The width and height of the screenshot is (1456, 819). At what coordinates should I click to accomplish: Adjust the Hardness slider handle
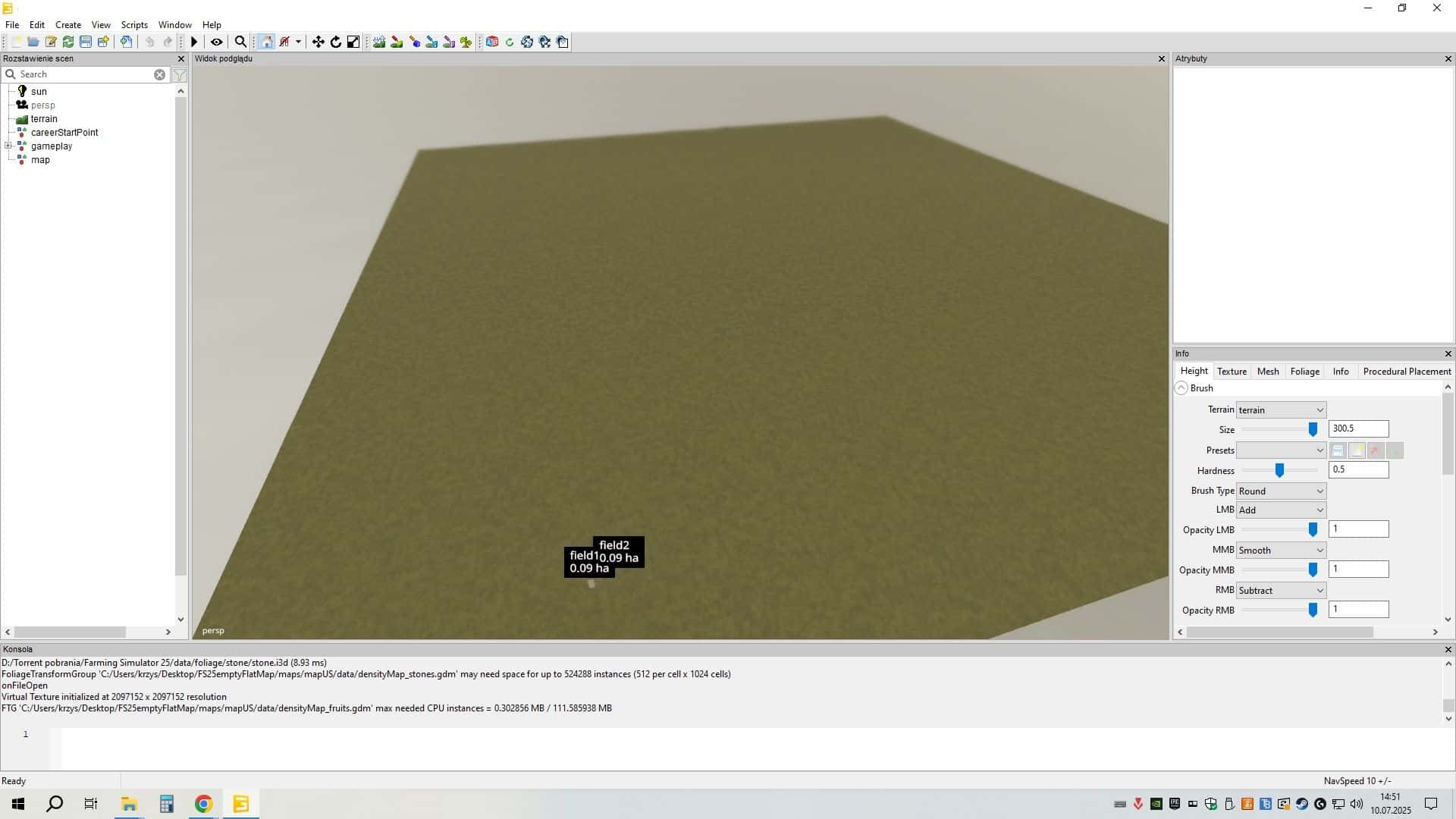click(x=1279, y=470)
